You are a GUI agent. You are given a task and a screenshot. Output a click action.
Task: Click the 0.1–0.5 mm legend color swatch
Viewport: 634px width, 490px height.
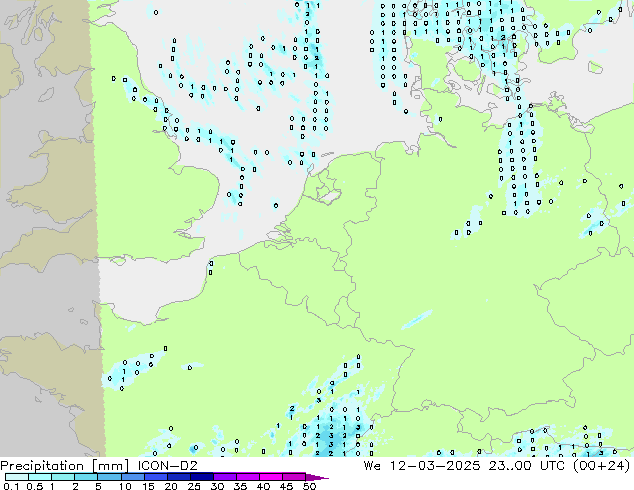coord(17,477)
